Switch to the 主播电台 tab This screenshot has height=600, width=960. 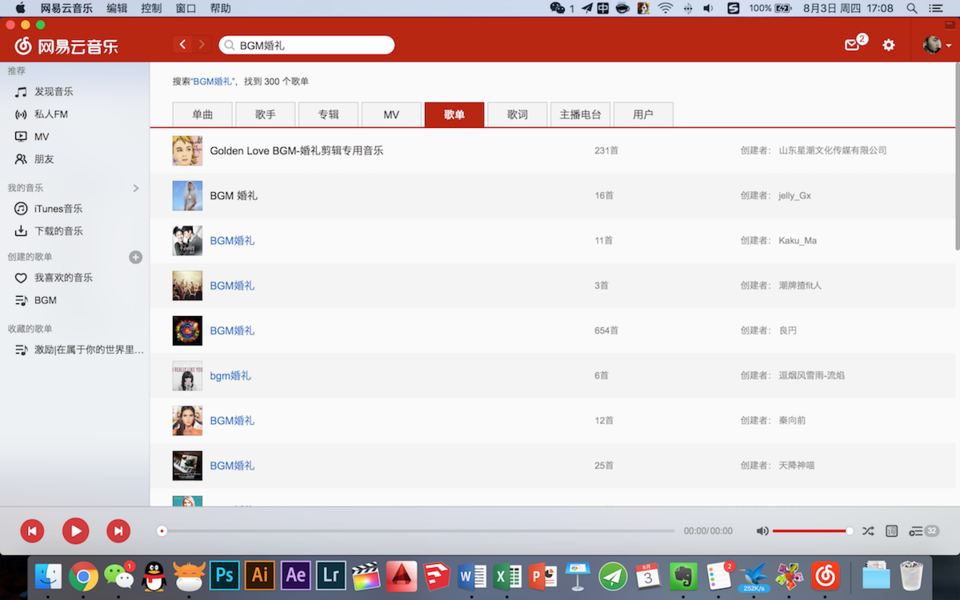pyautogui.click(x=580, y=115)
